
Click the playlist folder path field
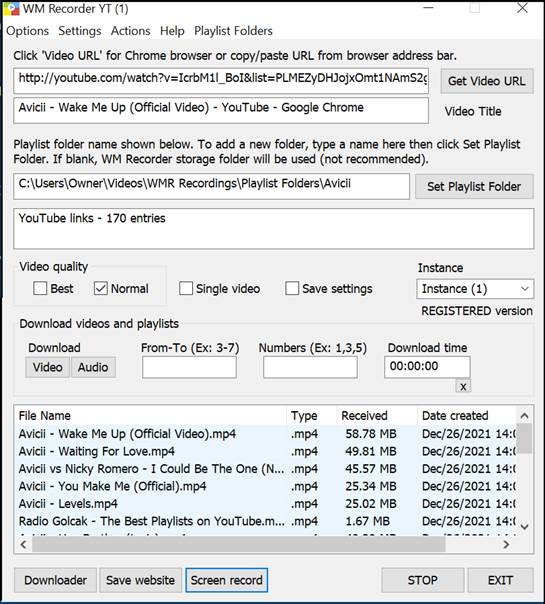(211, 186)
